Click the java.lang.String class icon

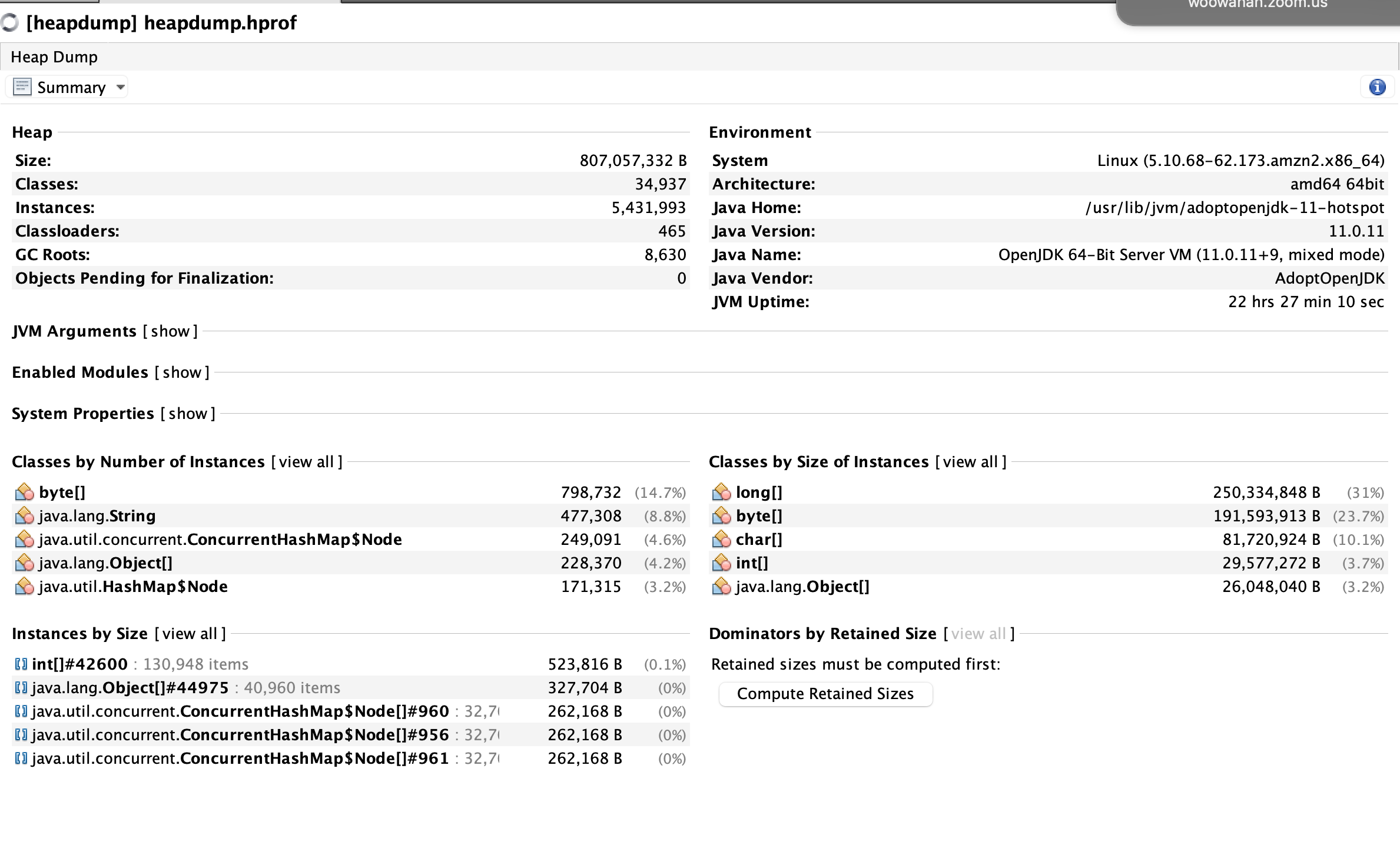[x=25, y=516]
